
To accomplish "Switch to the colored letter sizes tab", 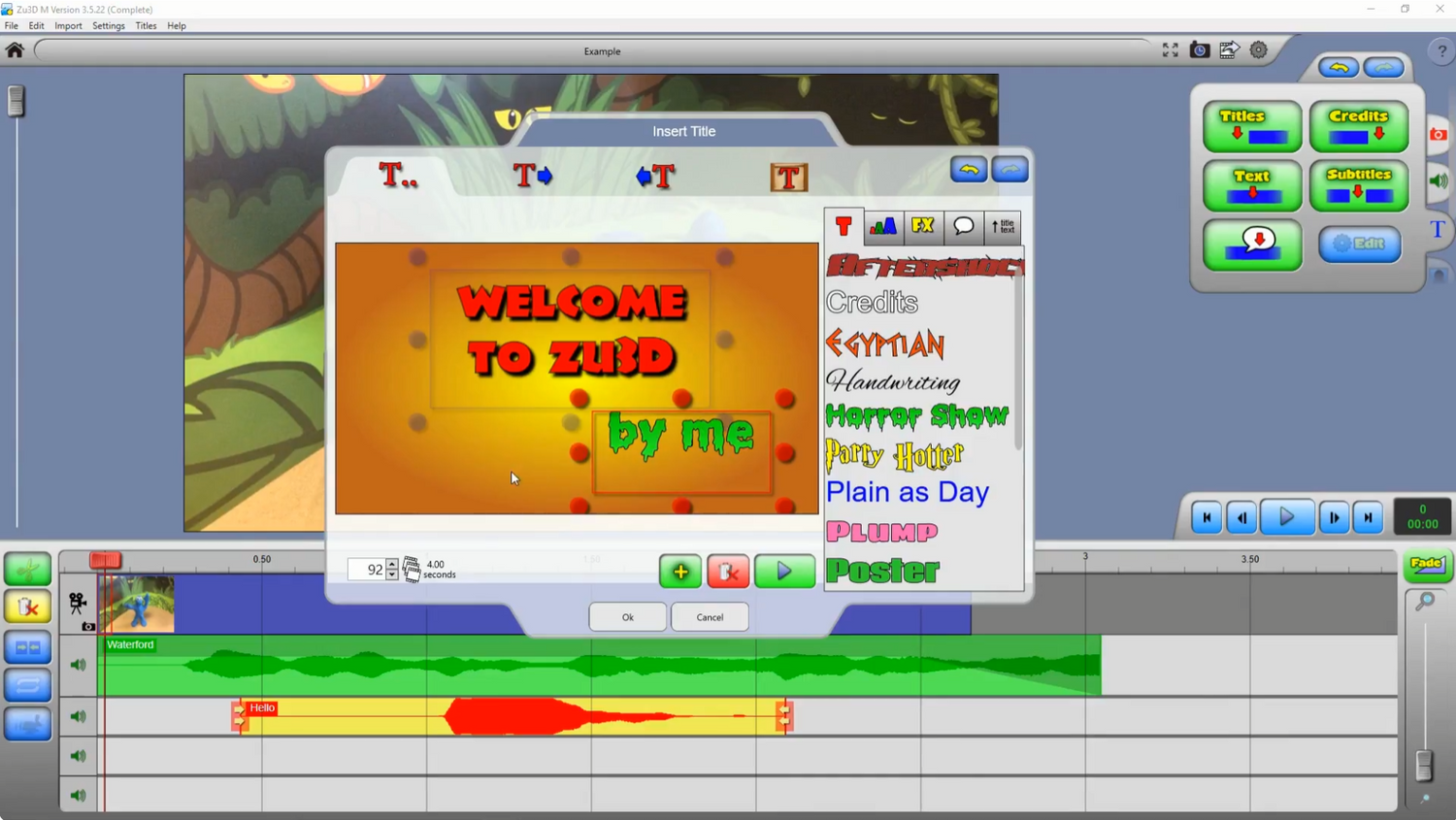I will pos(882,226).
